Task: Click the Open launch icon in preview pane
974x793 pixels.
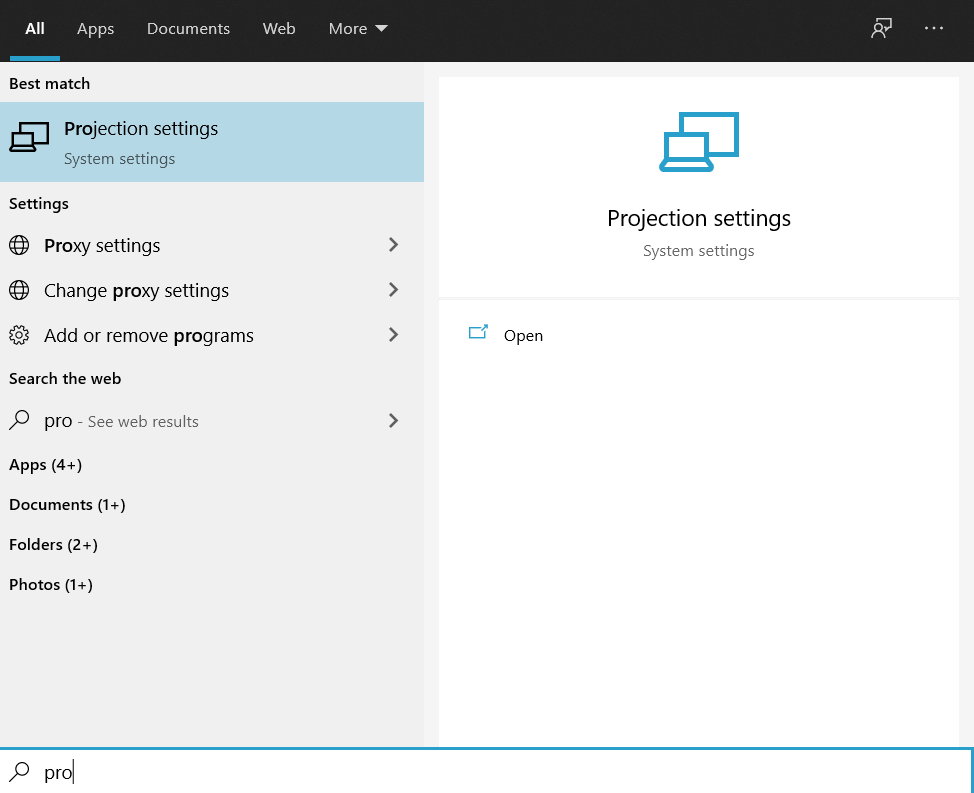Action: point(478,334)
